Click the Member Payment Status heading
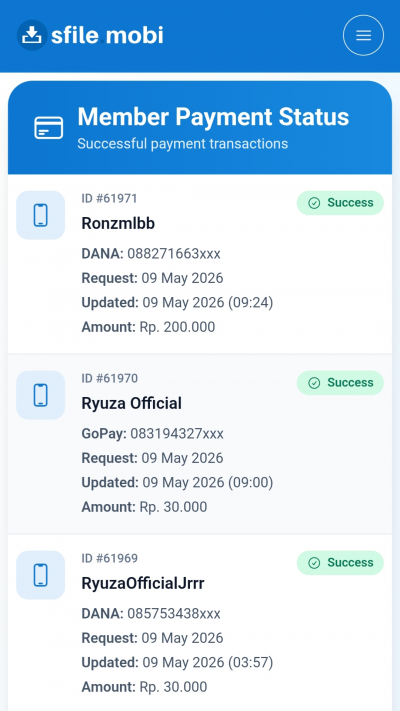This screenshot has width=400, height=711. (213, 117)
